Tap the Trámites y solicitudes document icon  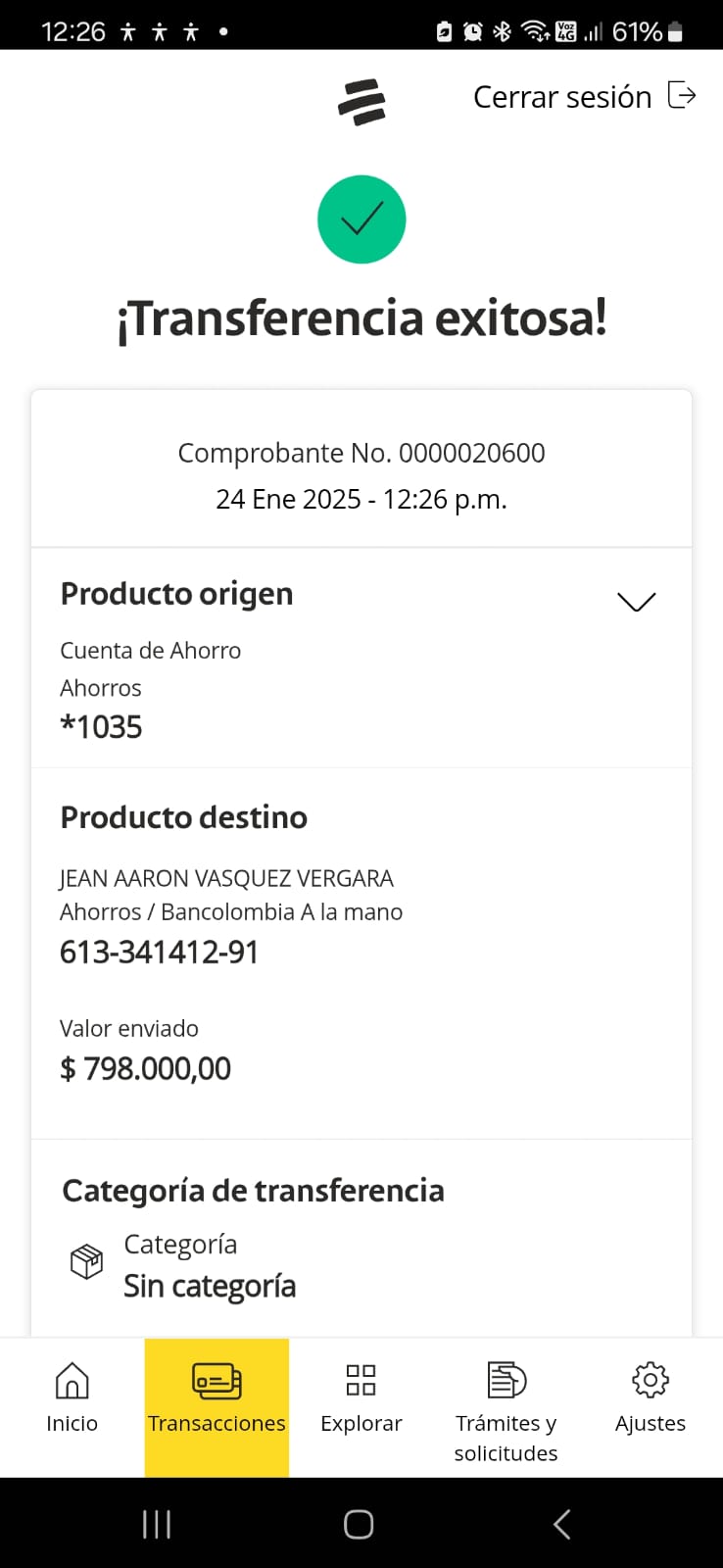coord(506,1380)
